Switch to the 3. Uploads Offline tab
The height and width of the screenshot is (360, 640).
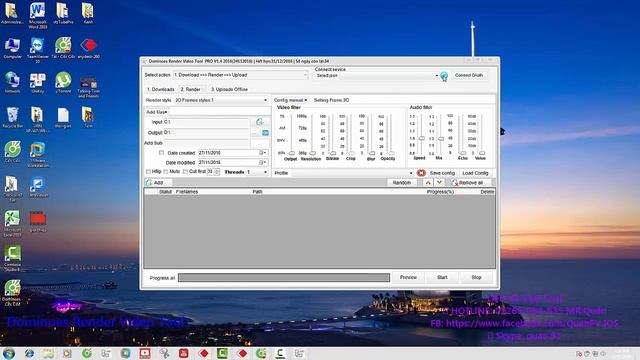coord(229,89)
